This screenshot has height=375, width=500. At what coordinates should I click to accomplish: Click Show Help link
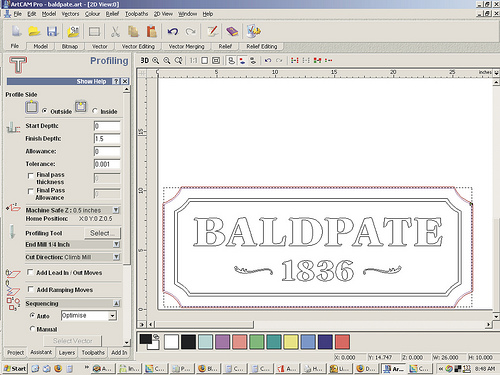point(91,81)
